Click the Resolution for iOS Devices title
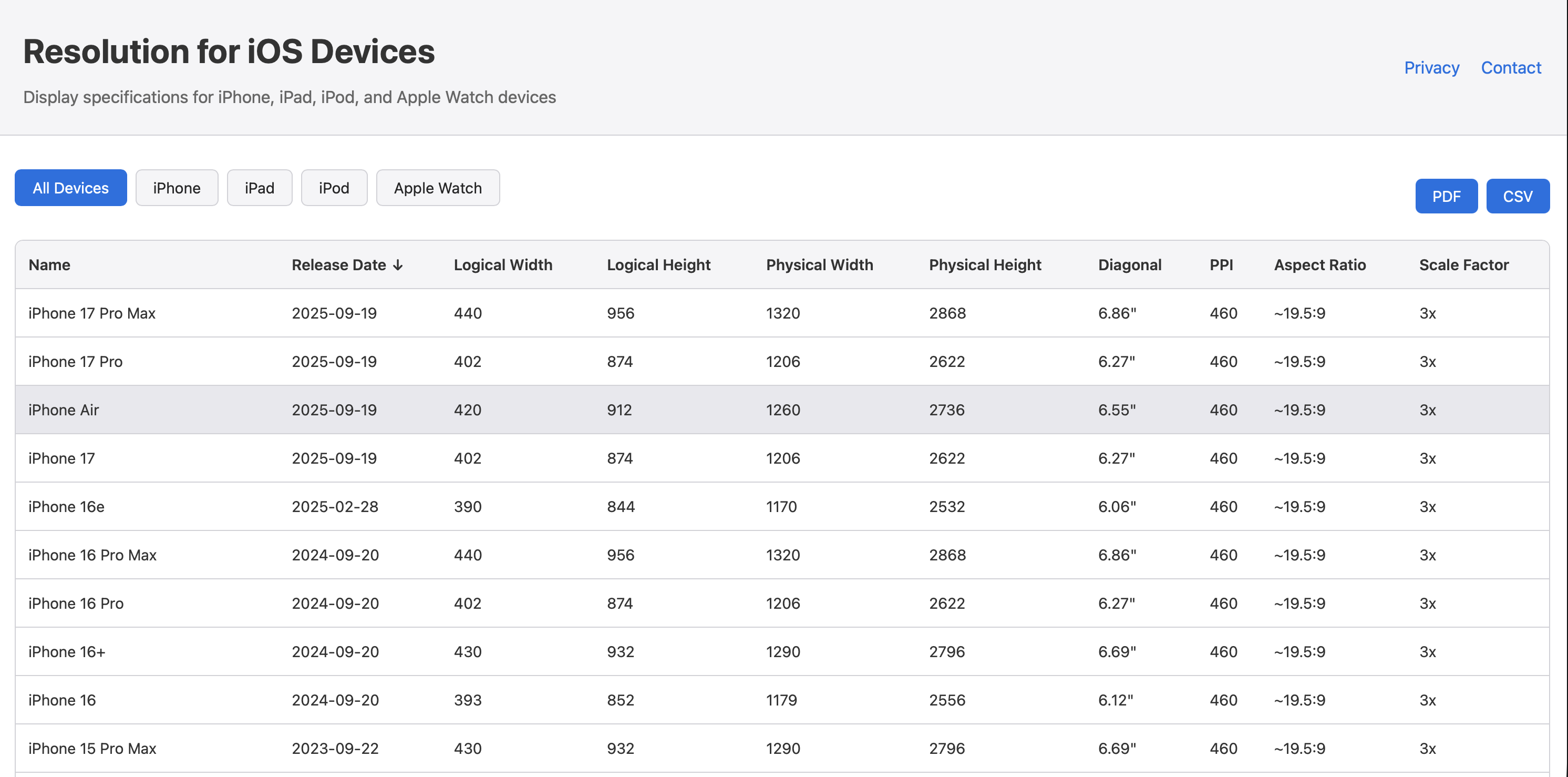 tap(229, 51)
